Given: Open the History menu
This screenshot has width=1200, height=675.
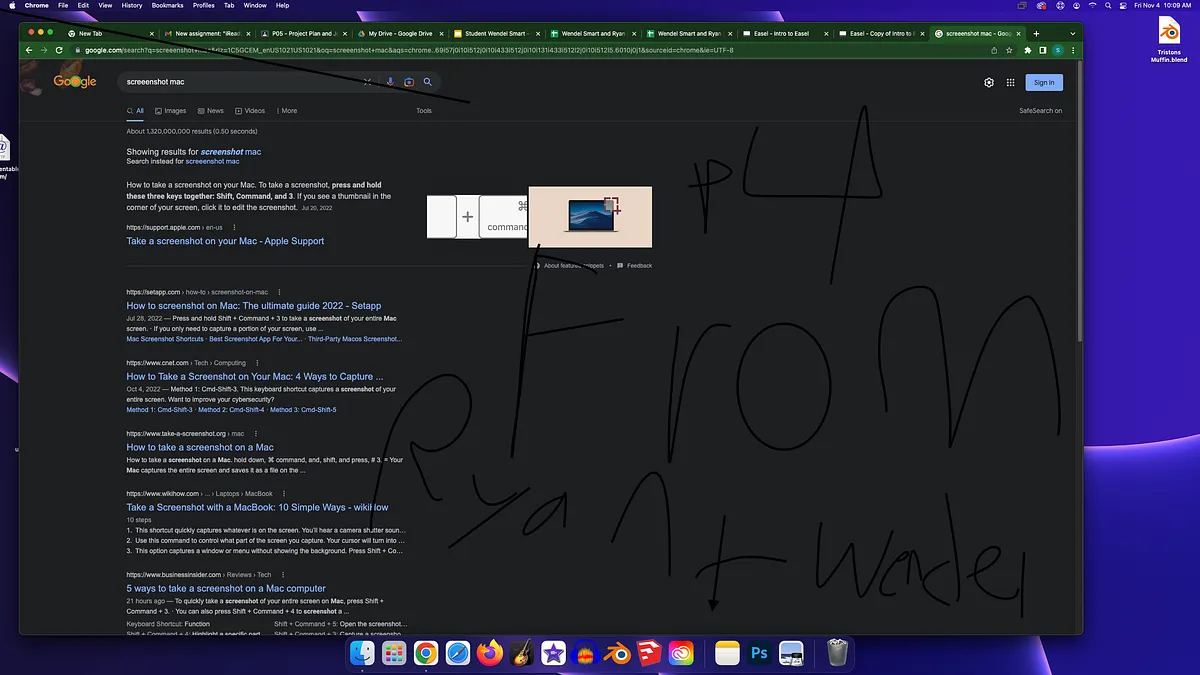Looking at the screenshot, I should tap(132, 5).
